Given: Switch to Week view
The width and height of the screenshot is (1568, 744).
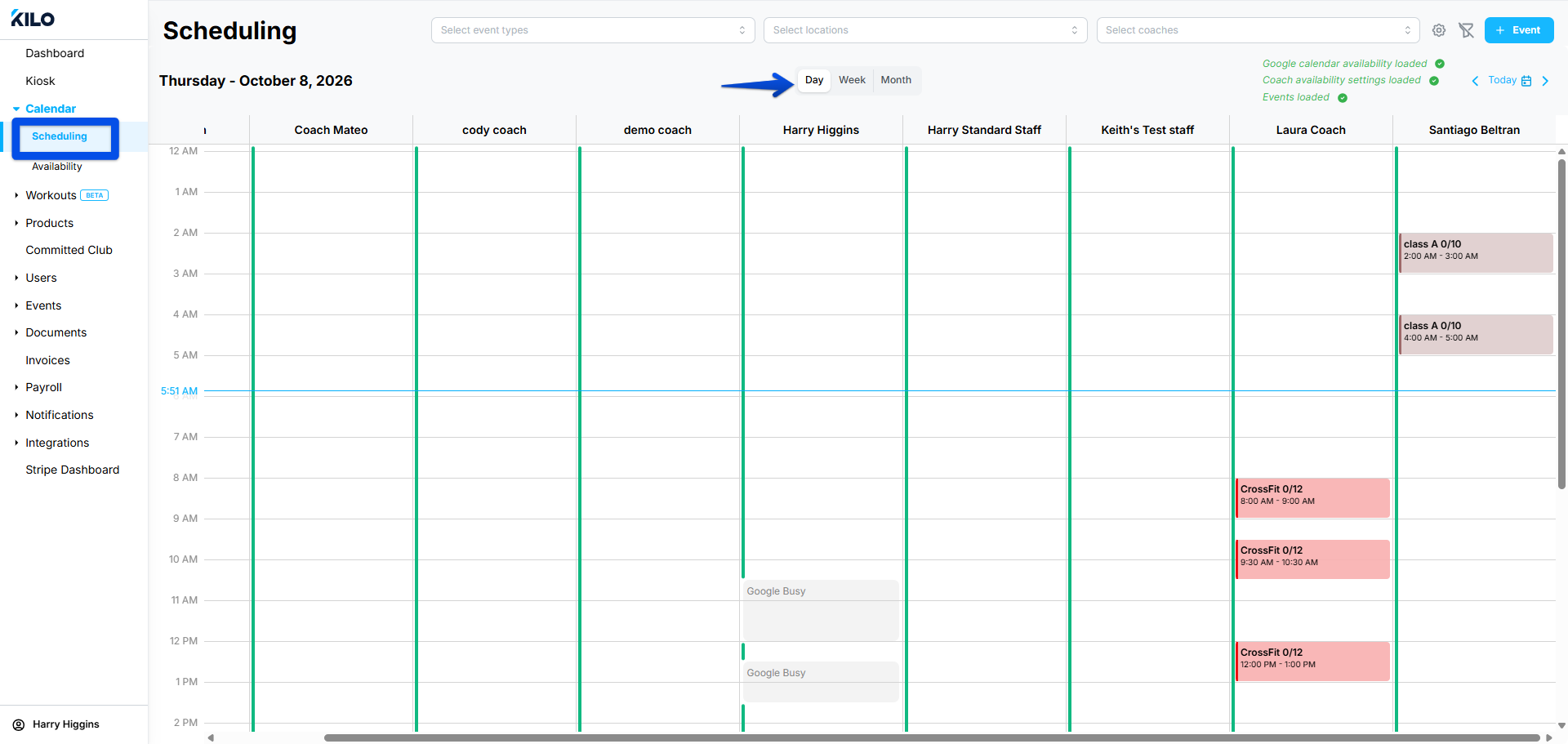Looking at the screenshot, I should 852,80.
